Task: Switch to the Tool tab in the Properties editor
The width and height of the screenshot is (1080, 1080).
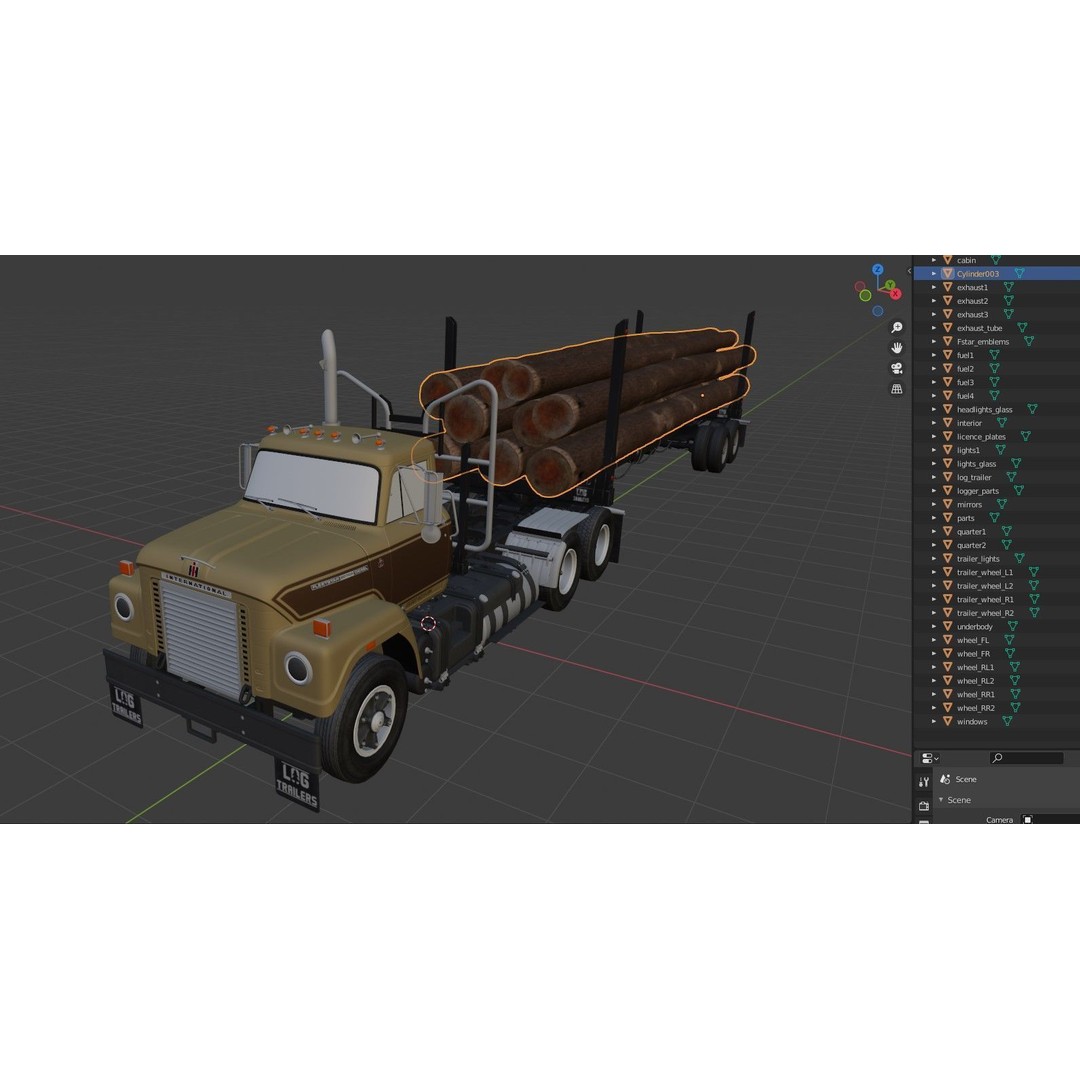Action: point(924,780)
